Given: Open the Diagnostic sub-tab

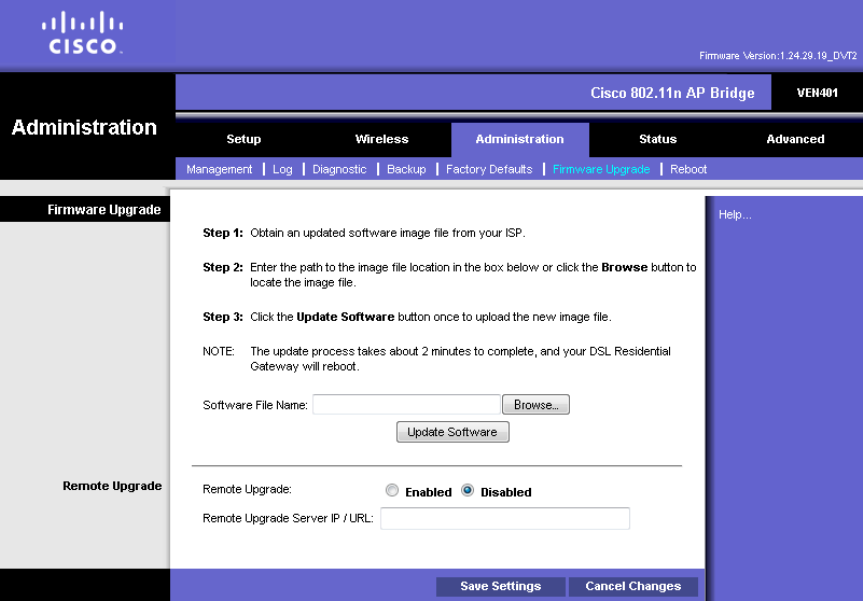Looking at the screenshot, I should point(340,170).
